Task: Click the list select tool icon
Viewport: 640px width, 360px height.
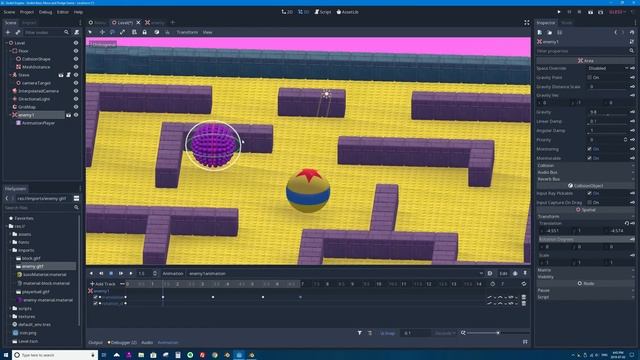Action: tap(134, 32)
